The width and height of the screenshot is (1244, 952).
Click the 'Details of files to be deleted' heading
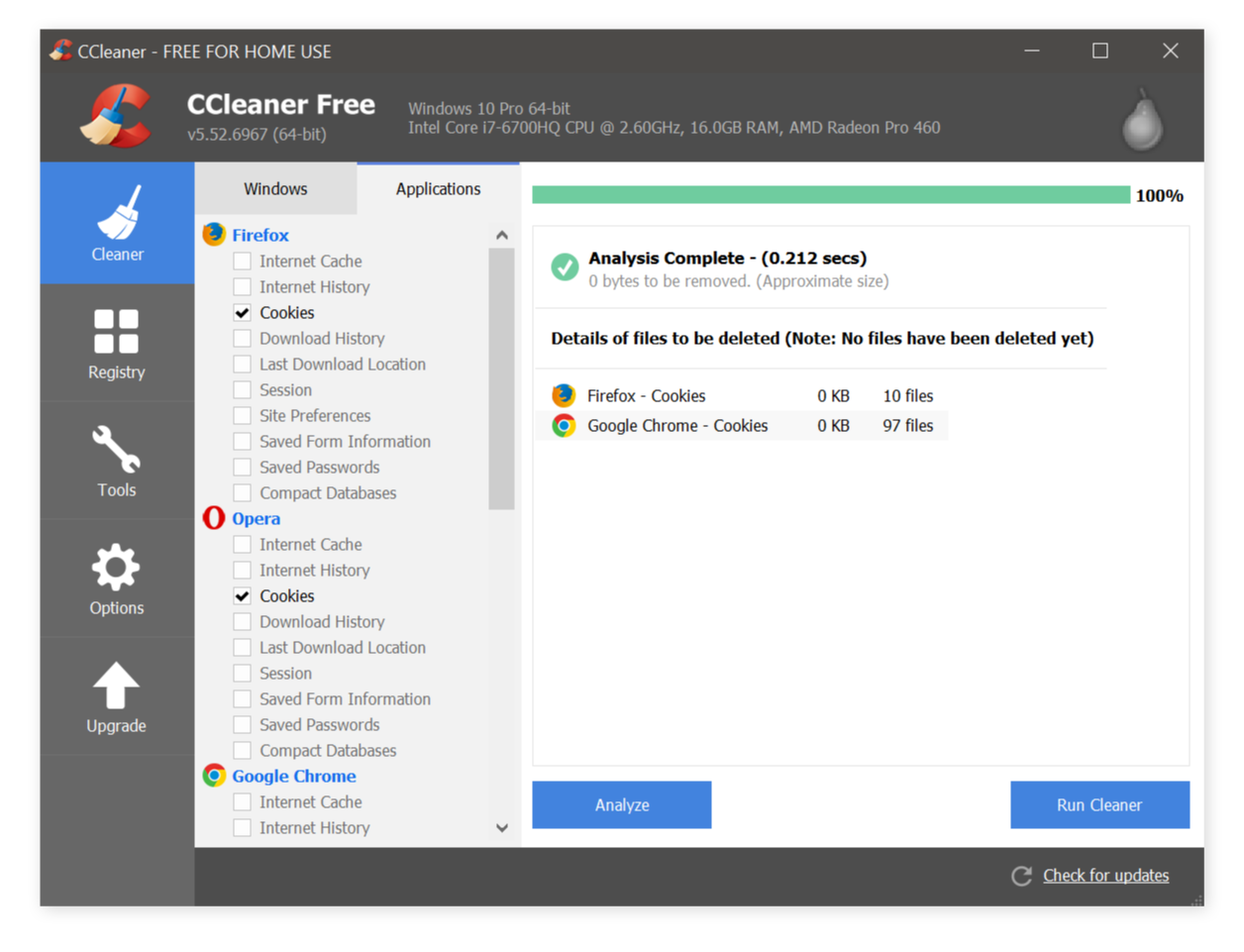coord(666,338)
